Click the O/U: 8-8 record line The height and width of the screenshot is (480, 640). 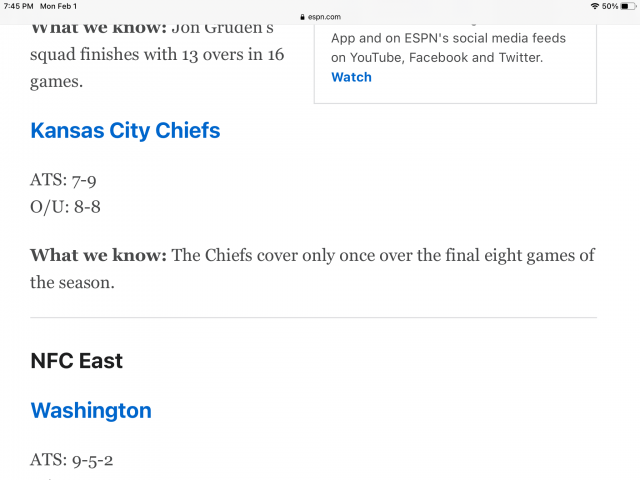click(x=65, y=207)
